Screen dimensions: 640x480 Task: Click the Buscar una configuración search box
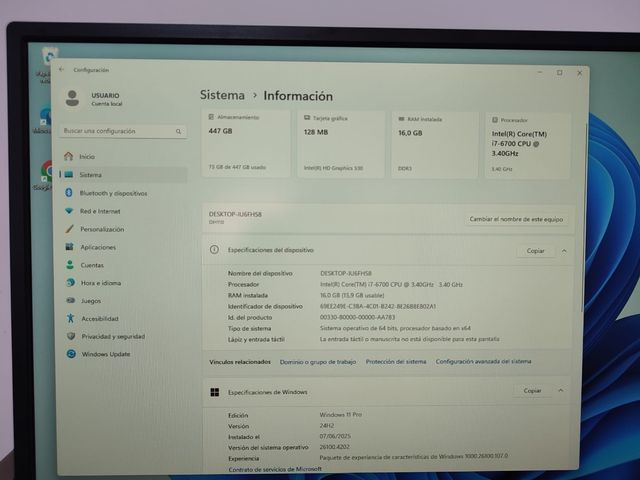coord(122,131)
